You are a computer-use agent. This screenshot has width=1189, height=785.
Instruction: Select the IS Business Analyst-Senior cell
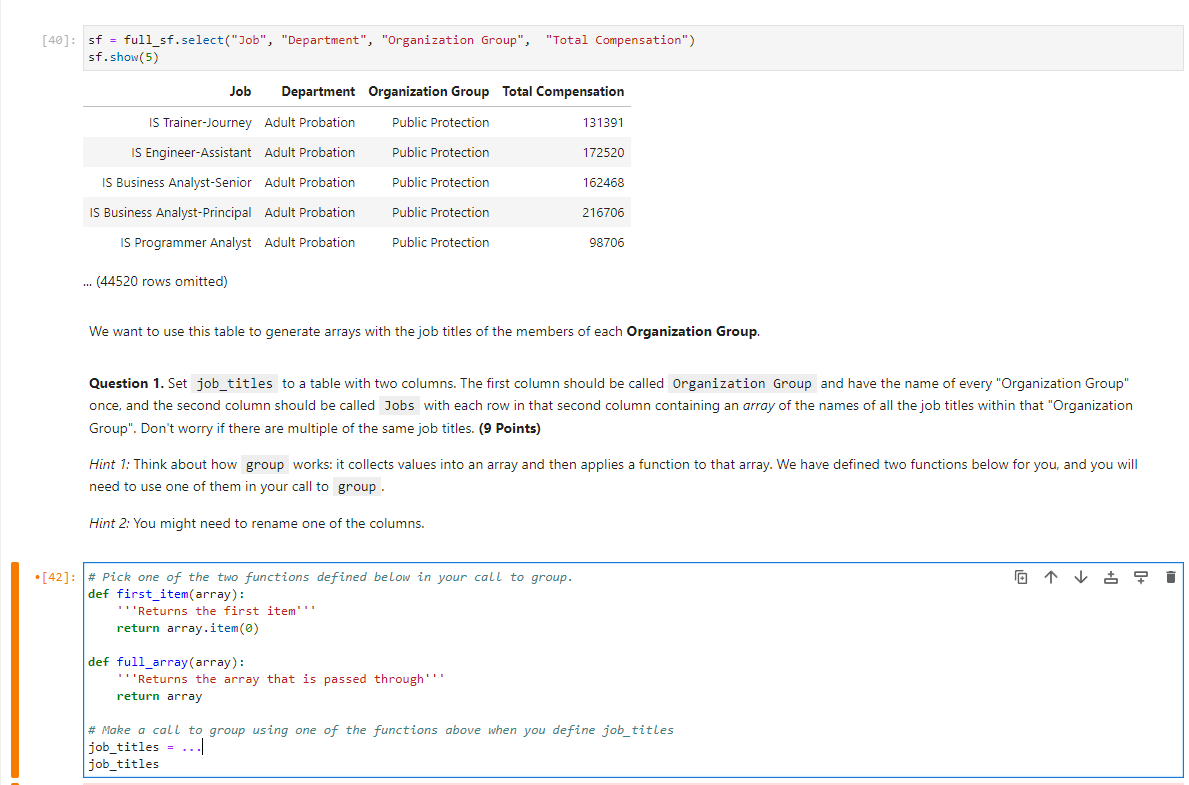pyautogui.click(x=177, y=183)
